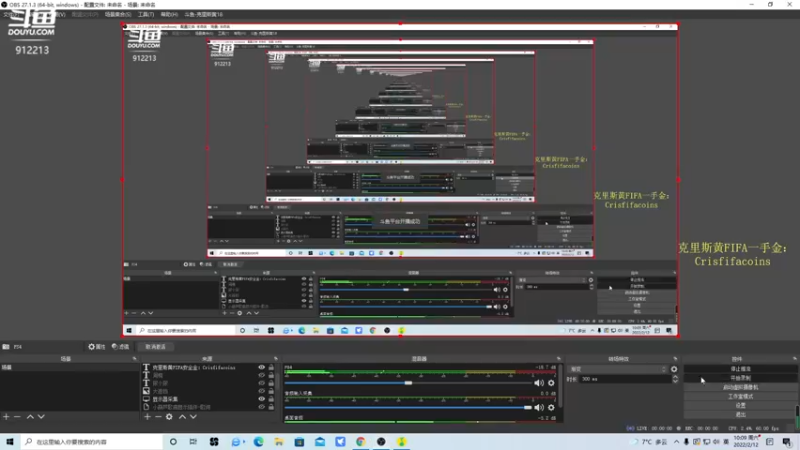The width and height of the screenshot is (800, 450).
Task: Click the deselect button beside filters
Action: coord(156,347)
